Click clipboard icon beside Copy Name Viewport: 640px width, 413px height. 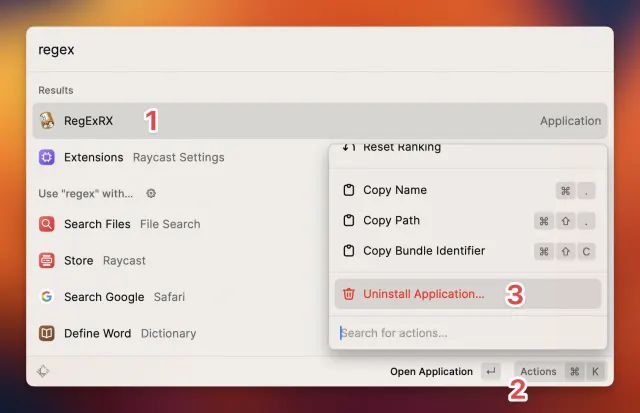pyautogui.click(x=349, y=190)
